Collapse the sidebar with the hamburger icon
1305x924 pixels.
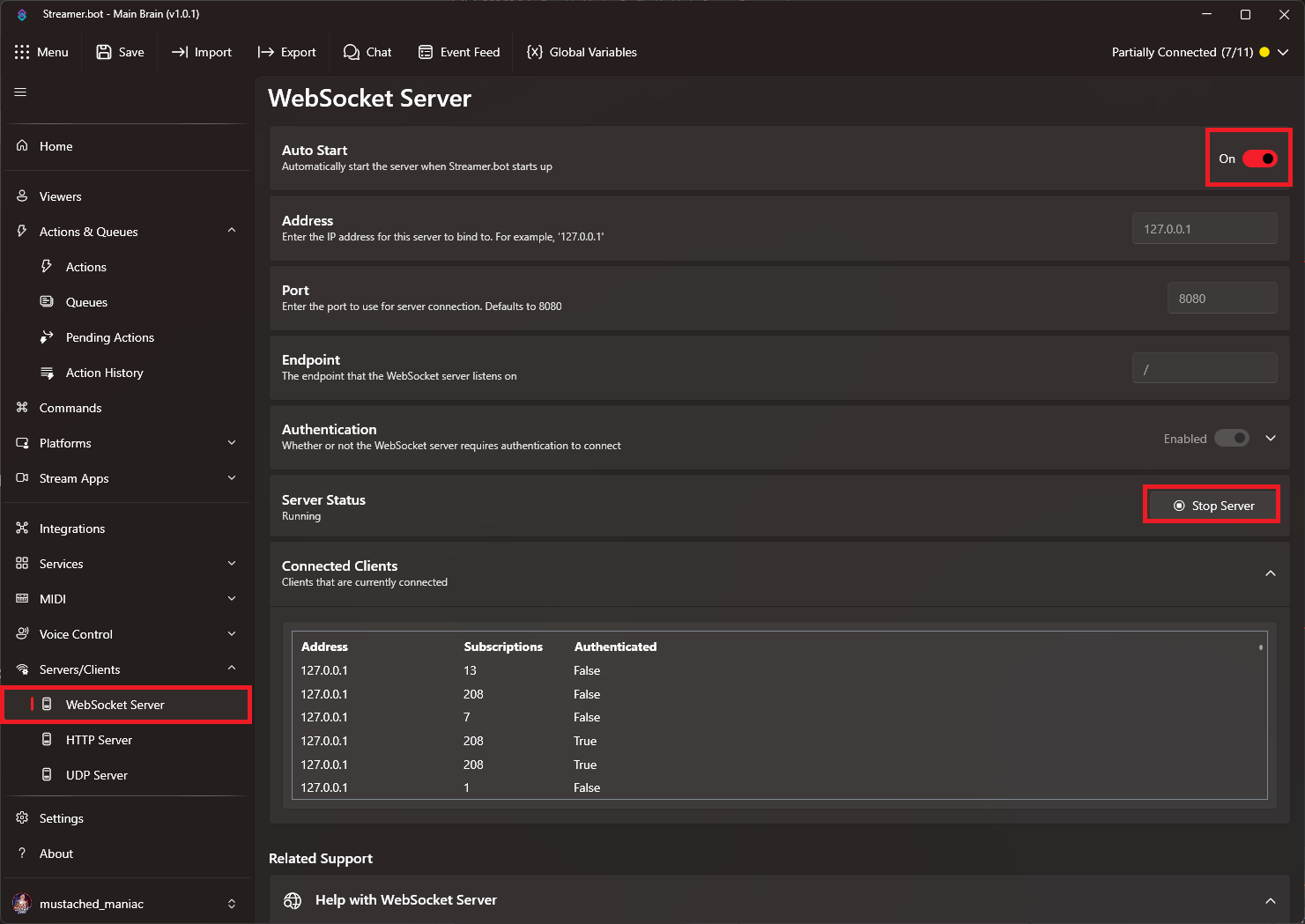(x=19, y=92)
